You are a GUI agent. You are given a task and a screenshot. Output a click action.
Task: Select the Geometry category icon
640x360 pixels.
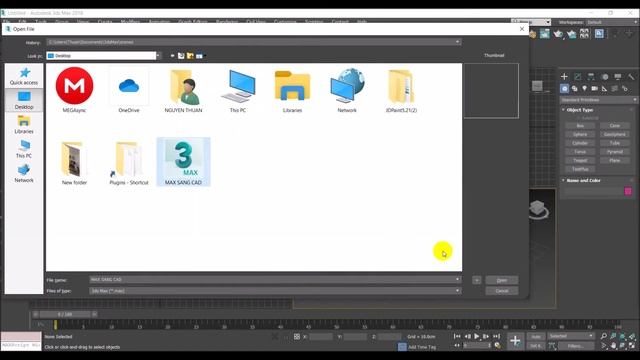pyautogui.click(x=564, y=88)
